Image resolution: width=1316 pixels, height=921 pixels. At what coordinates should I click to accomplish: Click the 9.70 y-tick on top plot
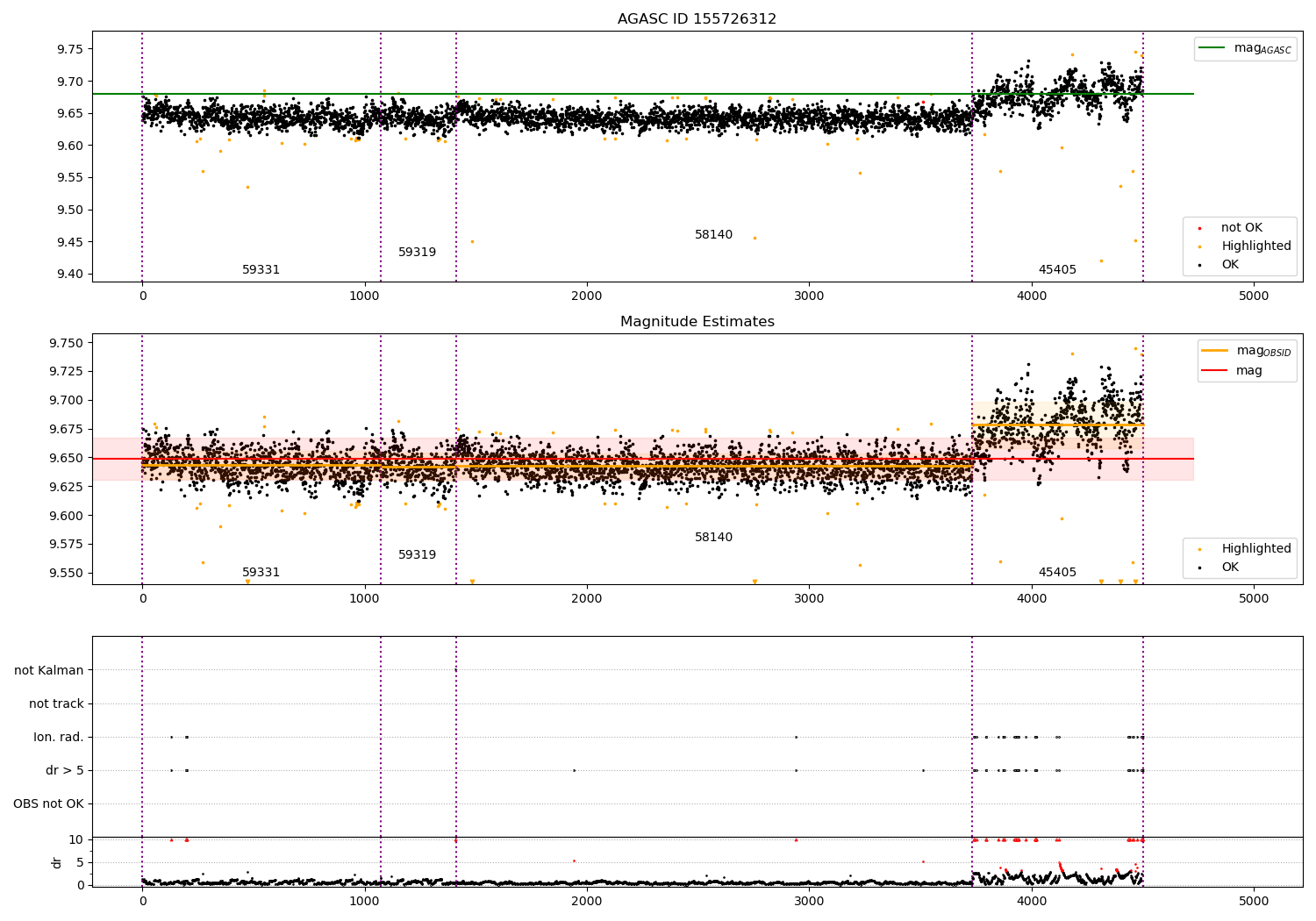[x=68, y=82]
